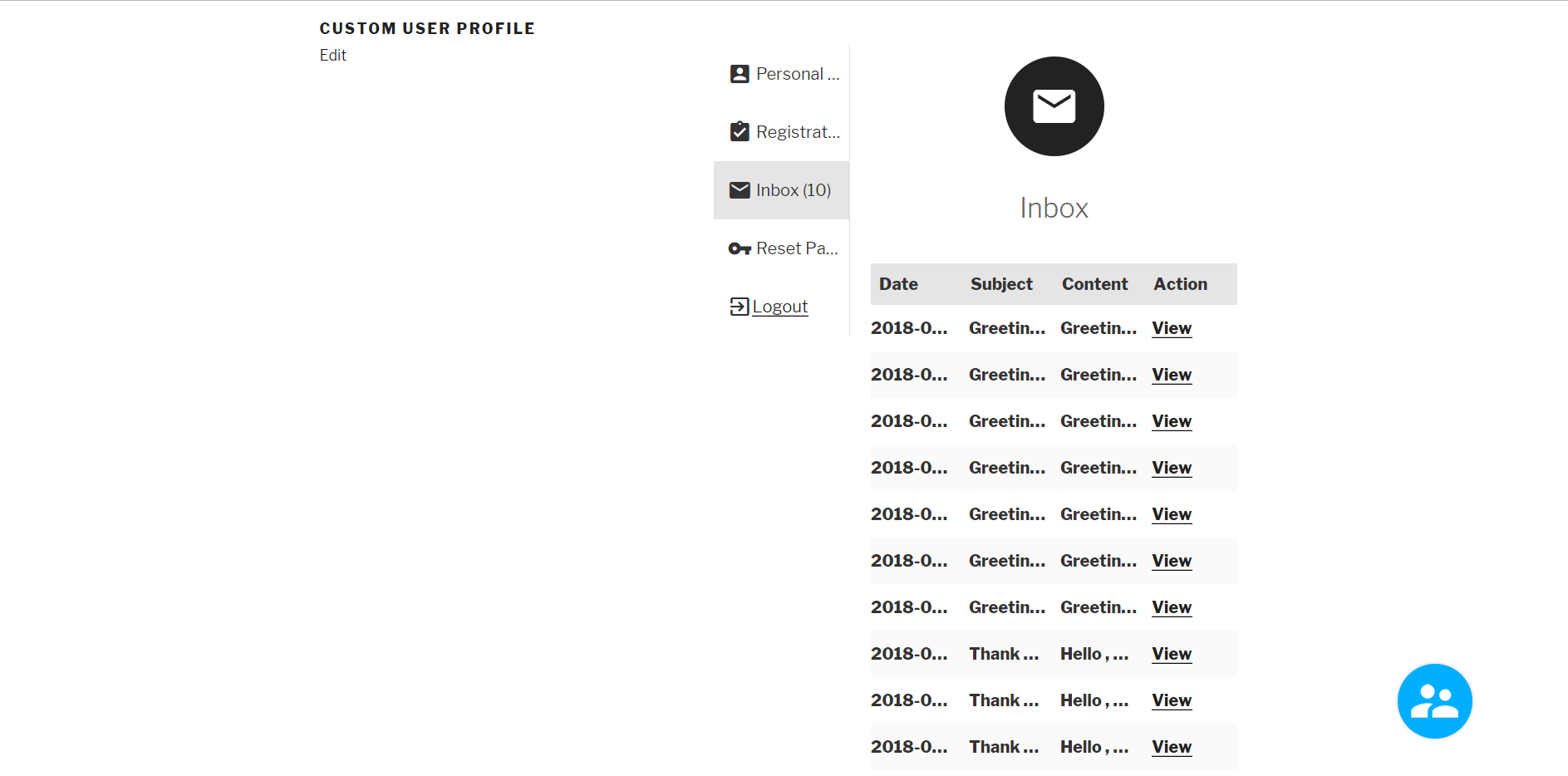The width and height of the screenshot is (1568, 776).
Task: Click the large round Inbox envelope icon
Action: coord(1054,106)
